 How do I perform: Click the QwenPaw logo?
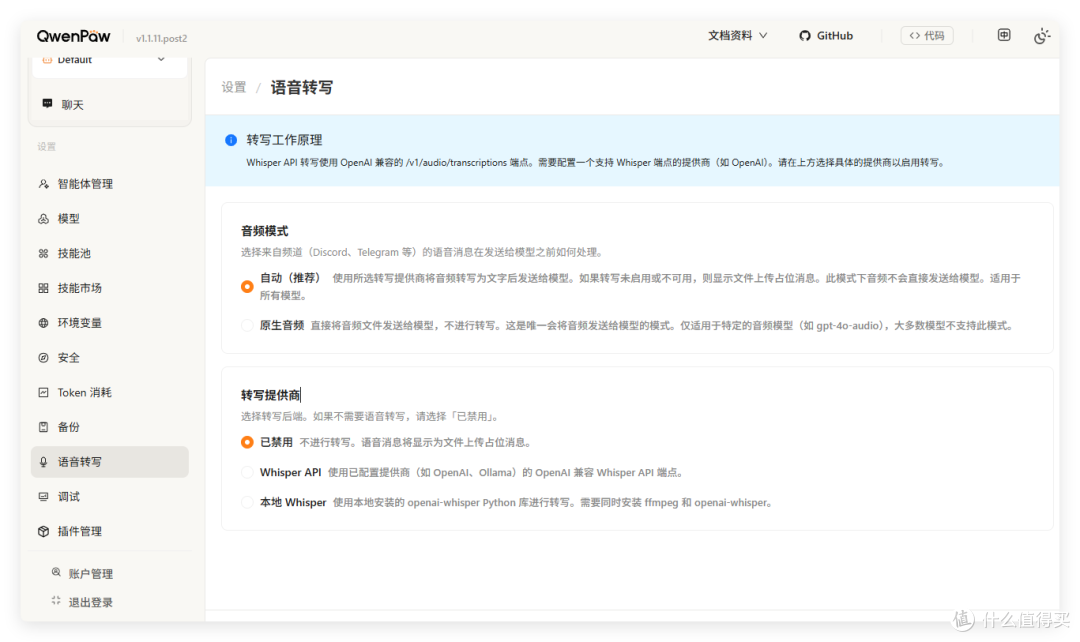pos(73,37)
